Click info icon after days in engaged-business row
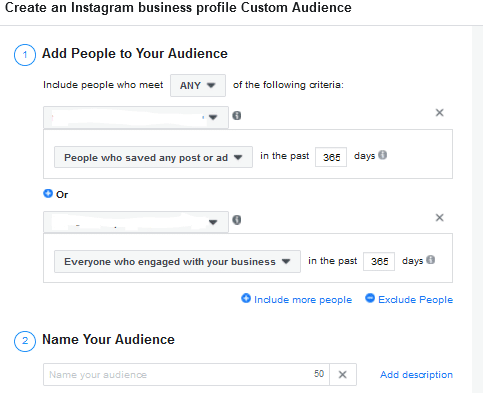This screenshot has height=393, width=483. click(x=431, y=260)
